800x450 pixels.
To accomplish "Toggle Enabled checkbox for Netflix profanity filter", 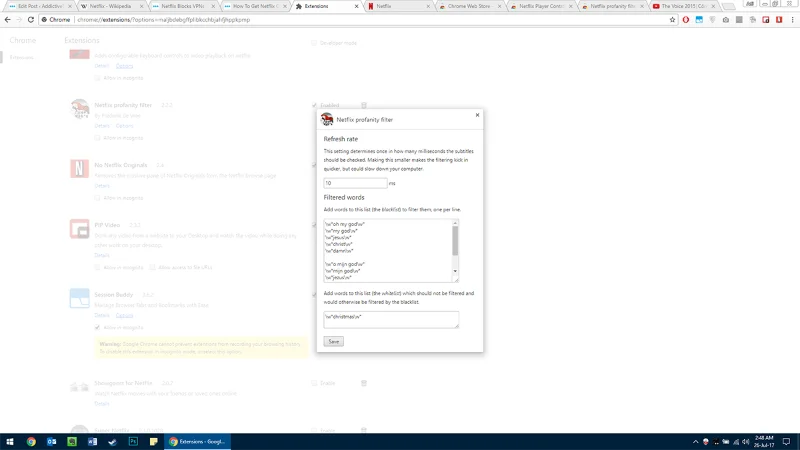I will click(x=314, y=105).
